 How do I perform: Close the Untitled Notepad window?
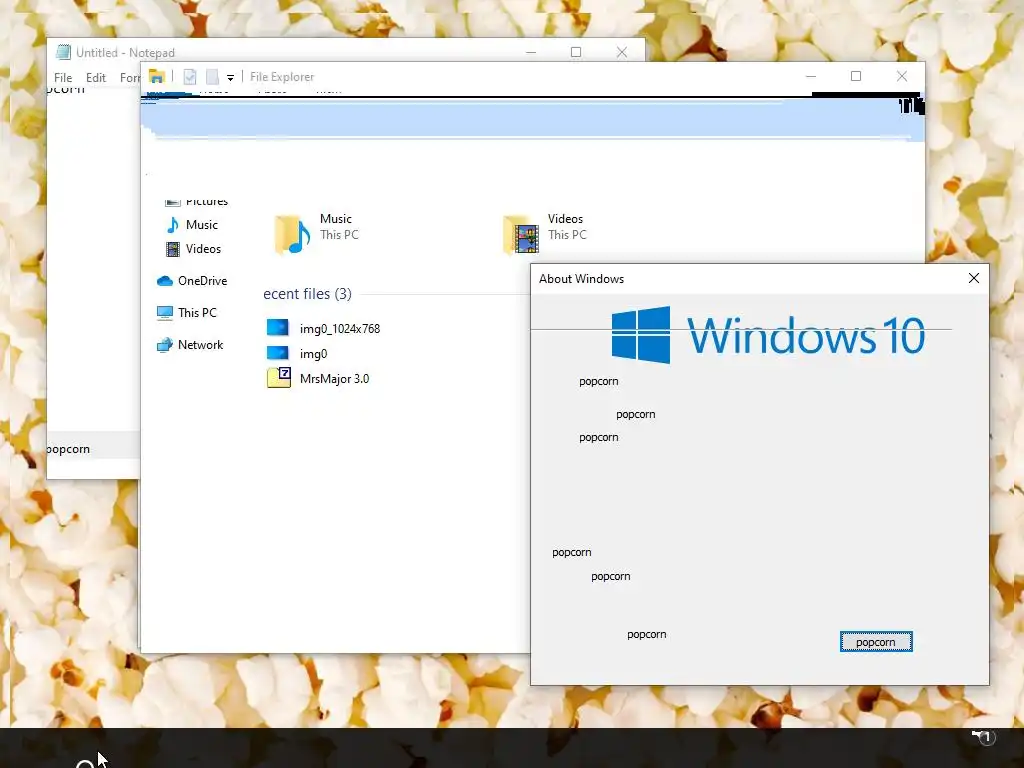(x=622, y=52)
